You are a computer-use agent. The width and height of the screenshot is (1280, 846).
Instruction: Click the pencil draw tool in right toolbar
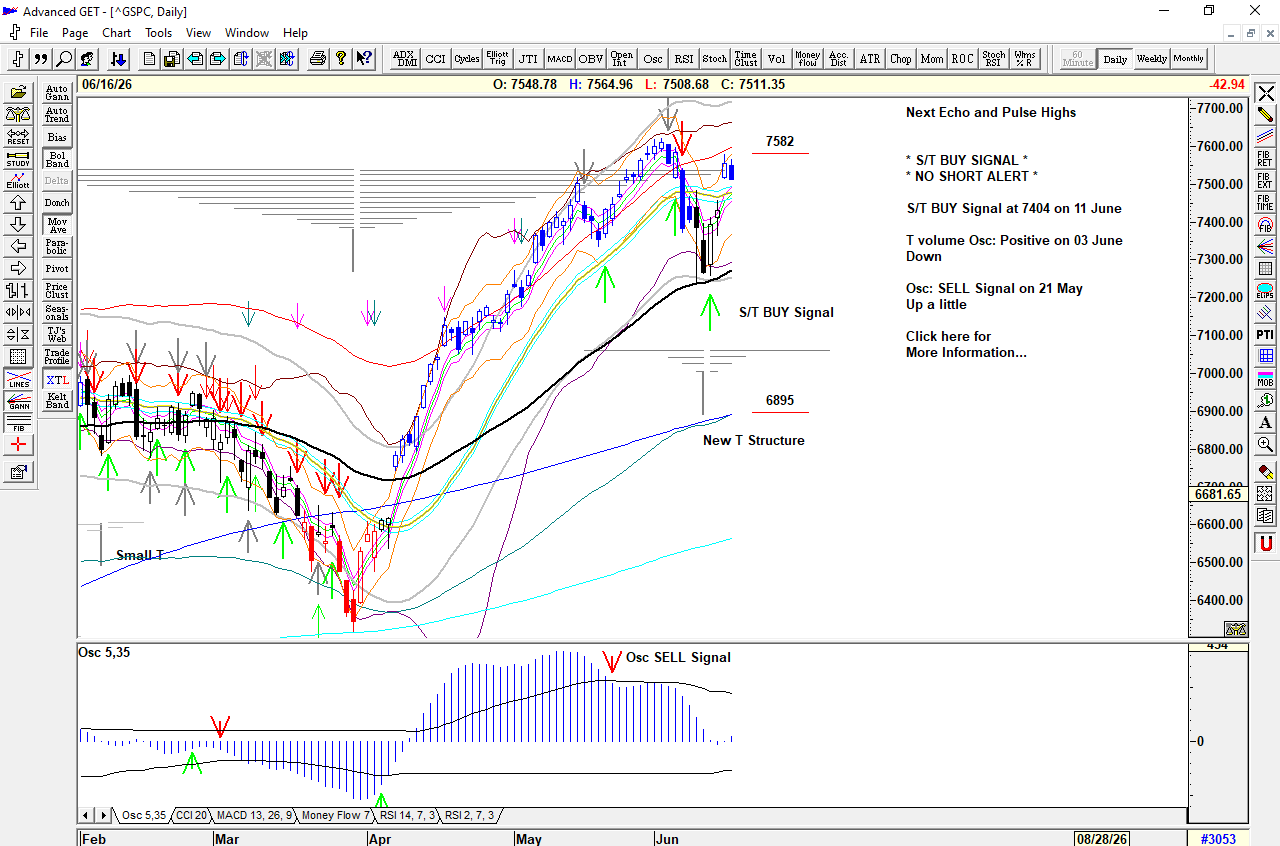click(x=1265, y=114)
